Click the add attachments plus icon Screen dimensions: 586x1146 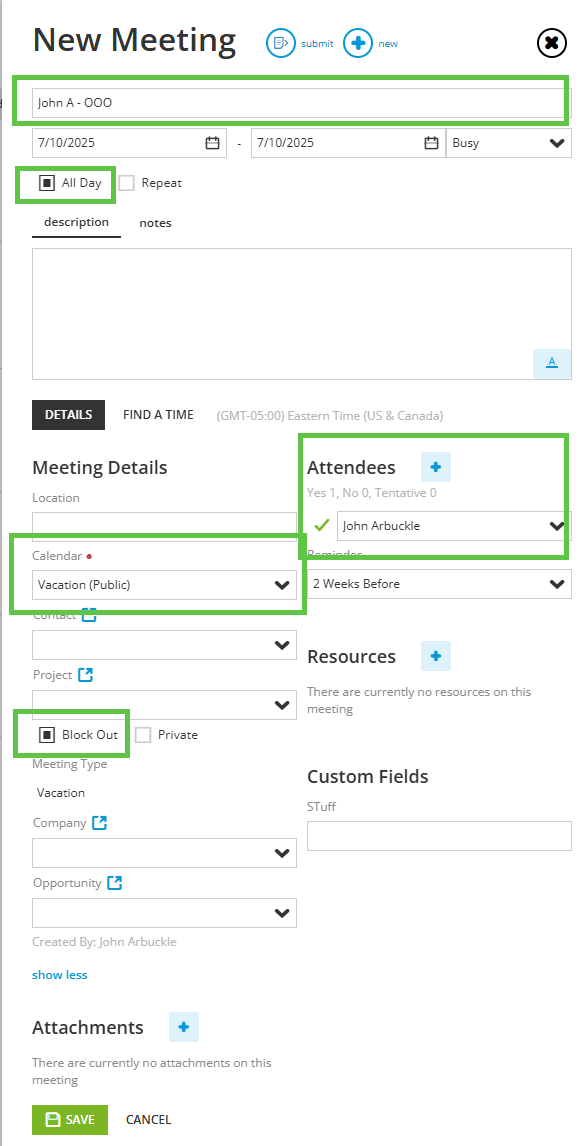click(184, 1027)
